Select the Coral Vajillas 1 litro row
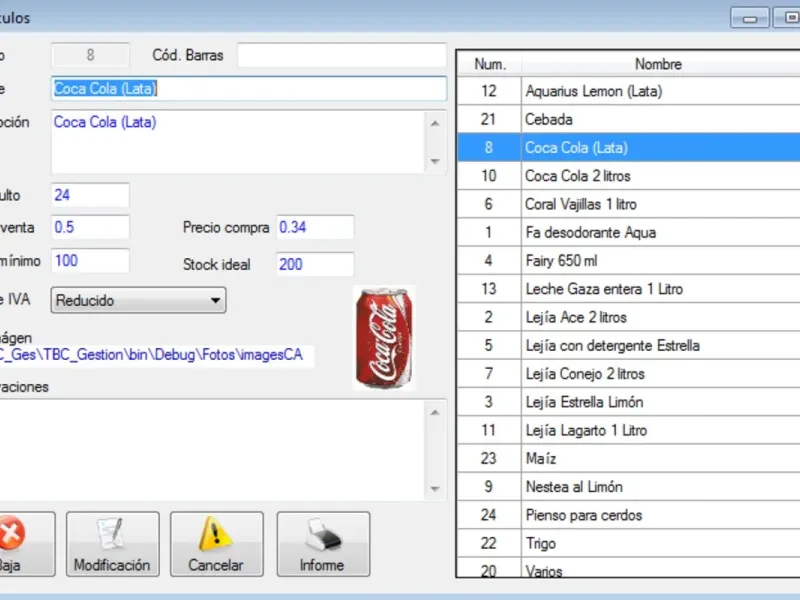800x600 pixels. 629,204
